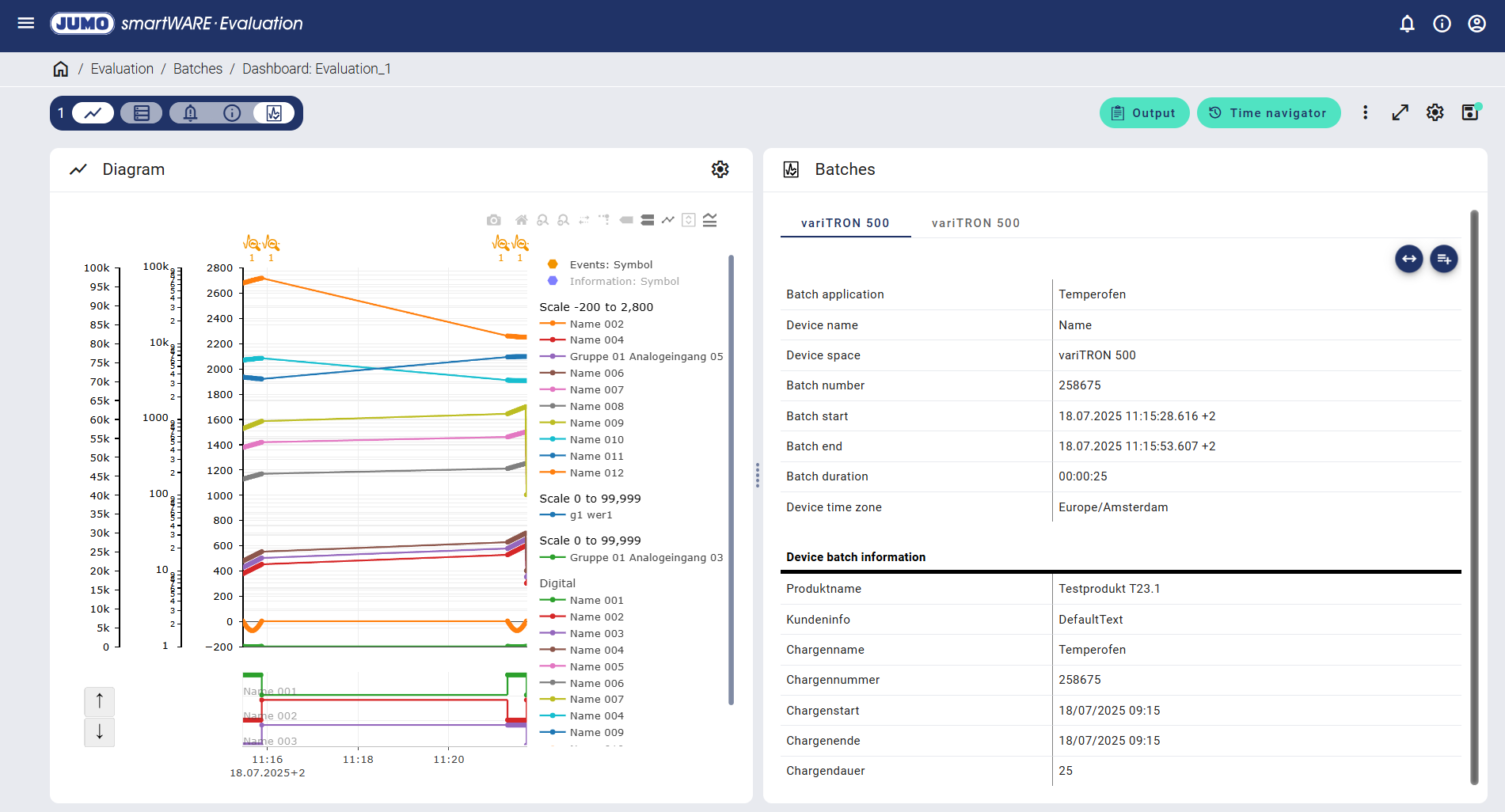Open the hamburger navigation menu
This screenshot has width=1505, height=812.
25,23
